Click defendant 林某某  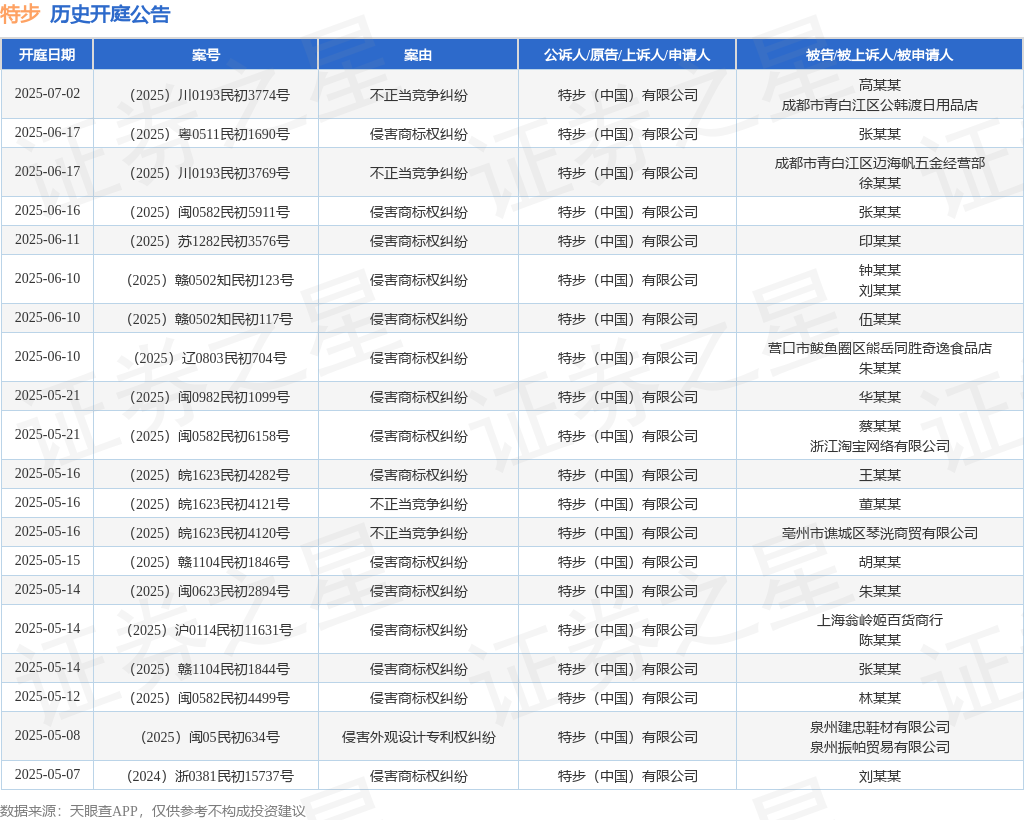click(880, 698)
